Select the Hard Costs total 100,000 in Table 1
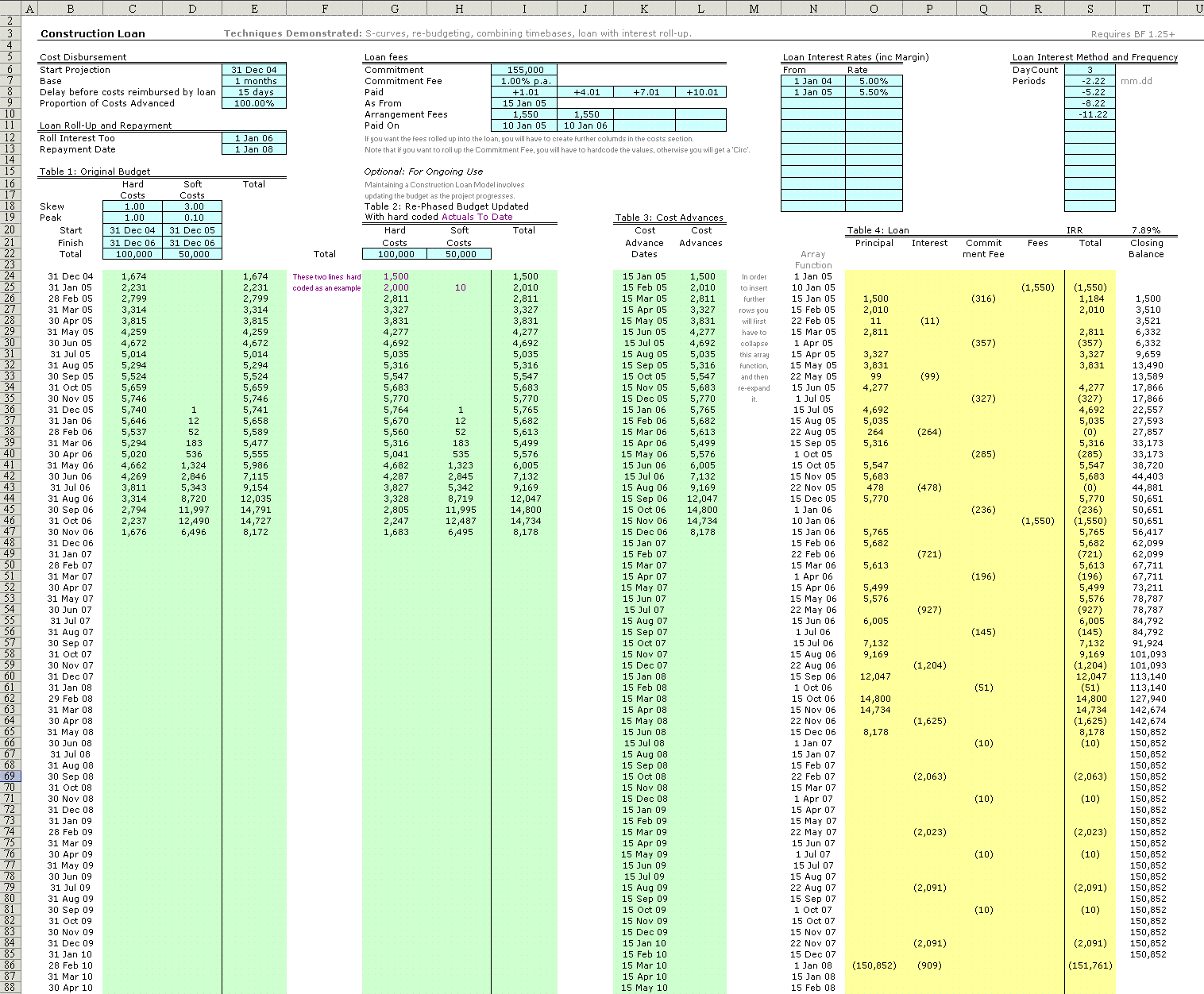The width and height of the screenshot is (1204, 994). coord(133,254)
